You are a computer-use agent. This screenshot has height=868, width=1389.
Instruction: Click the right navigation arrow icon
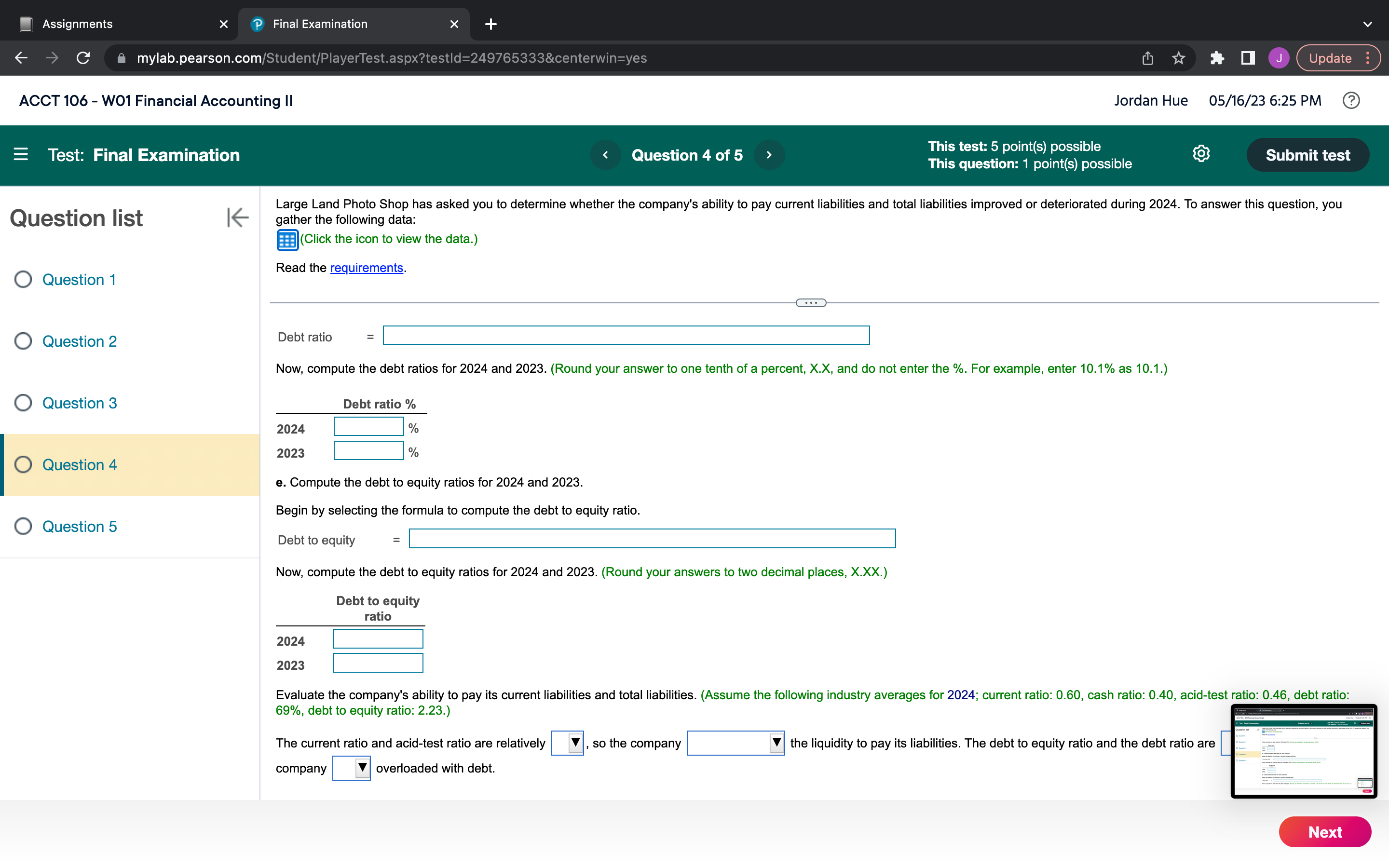769,155
